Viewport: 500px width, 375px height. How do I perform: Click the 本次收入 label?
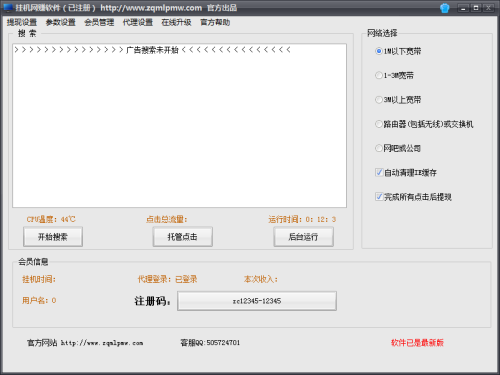pos(261,279)
